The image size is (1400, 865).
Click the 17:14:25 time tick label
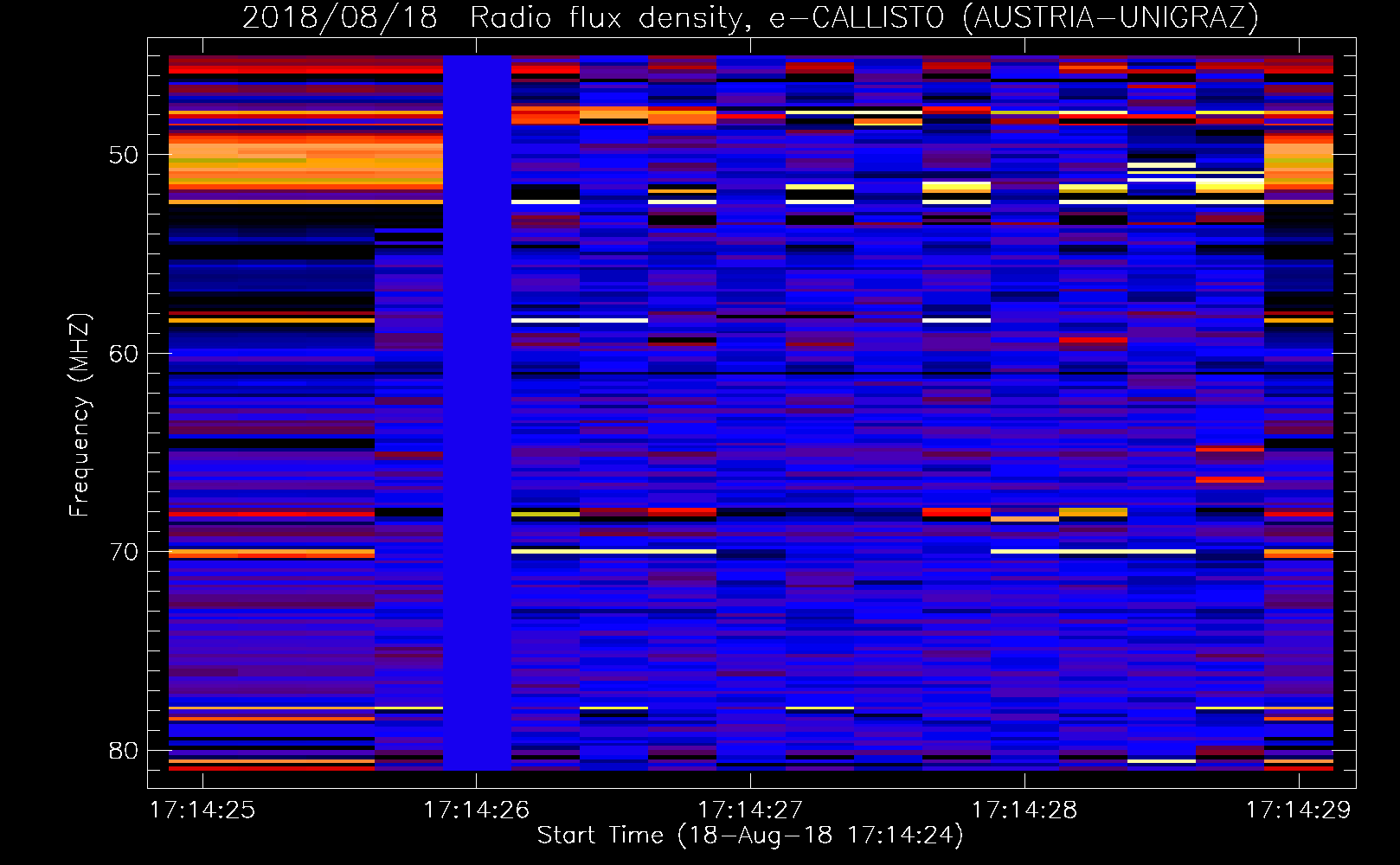point(202,810)
